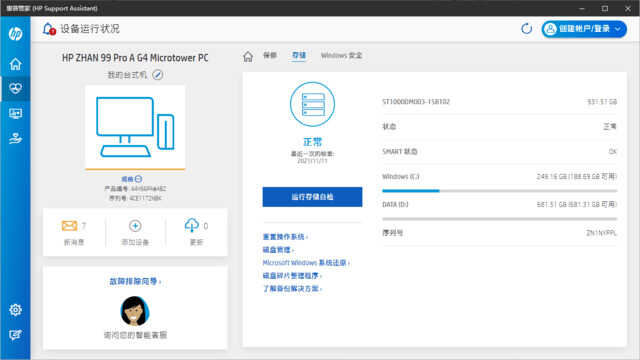
Task: Click the Windows (C:) usage bar
Action: click(500, 191)
